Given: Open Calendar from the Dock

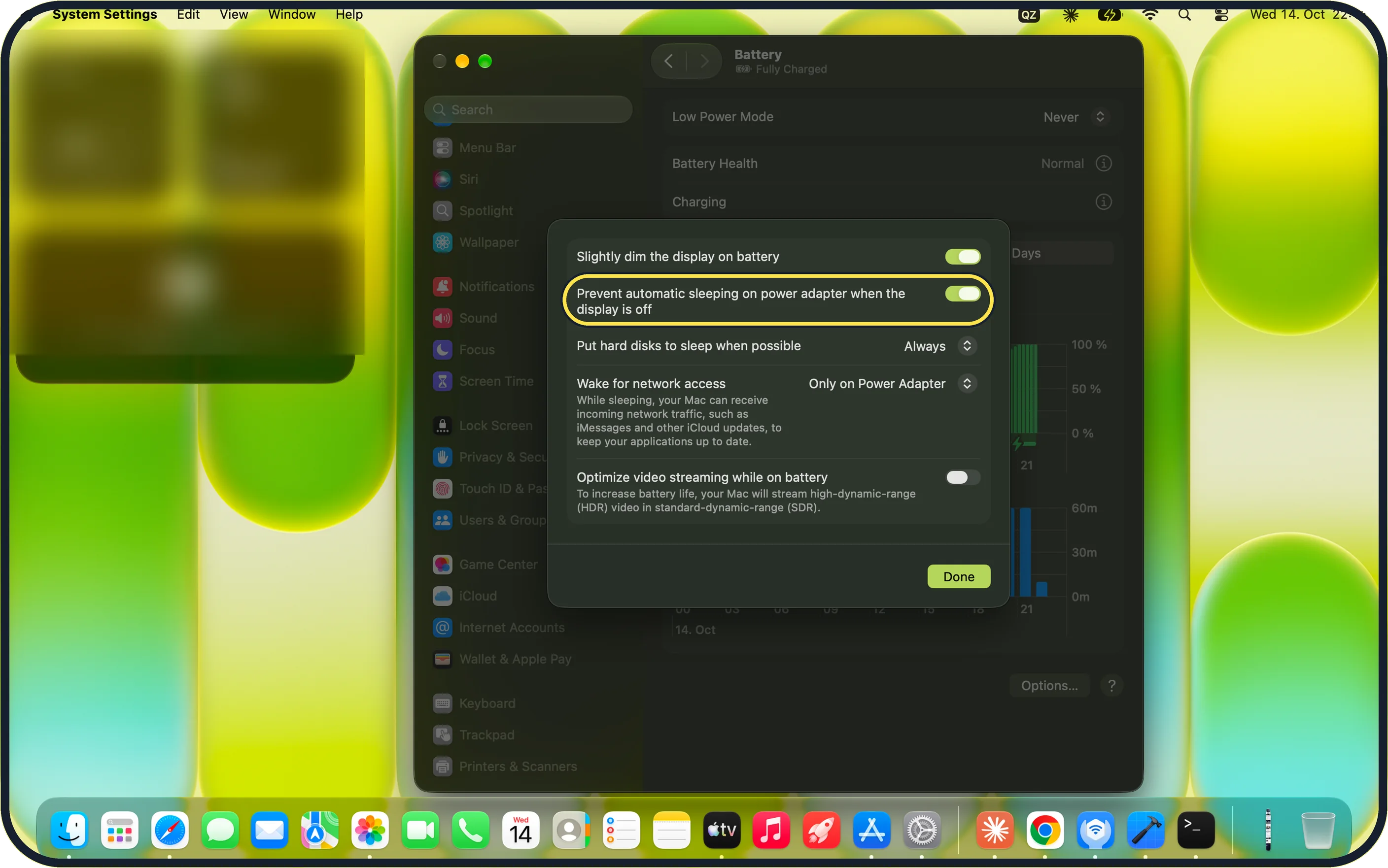Looking at the screenshot, I should coord(520,830).
